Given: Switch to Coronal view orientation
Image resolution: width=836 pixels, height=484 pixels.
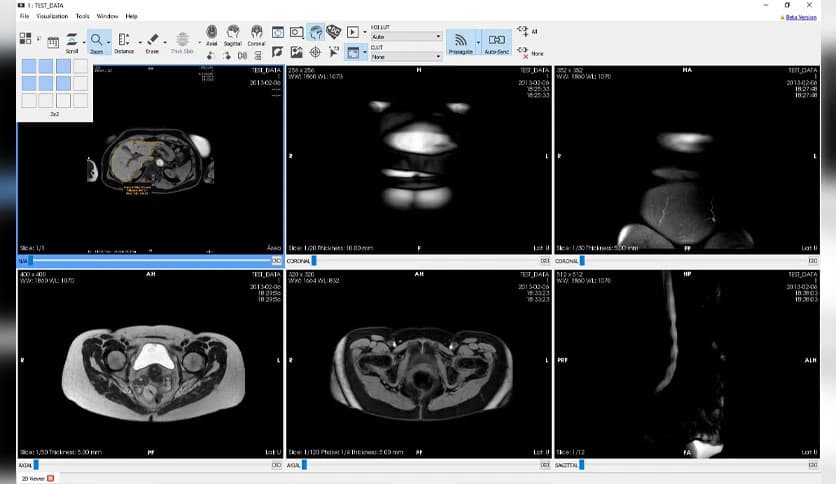Looking at the screenshot, I should (256, 35).
